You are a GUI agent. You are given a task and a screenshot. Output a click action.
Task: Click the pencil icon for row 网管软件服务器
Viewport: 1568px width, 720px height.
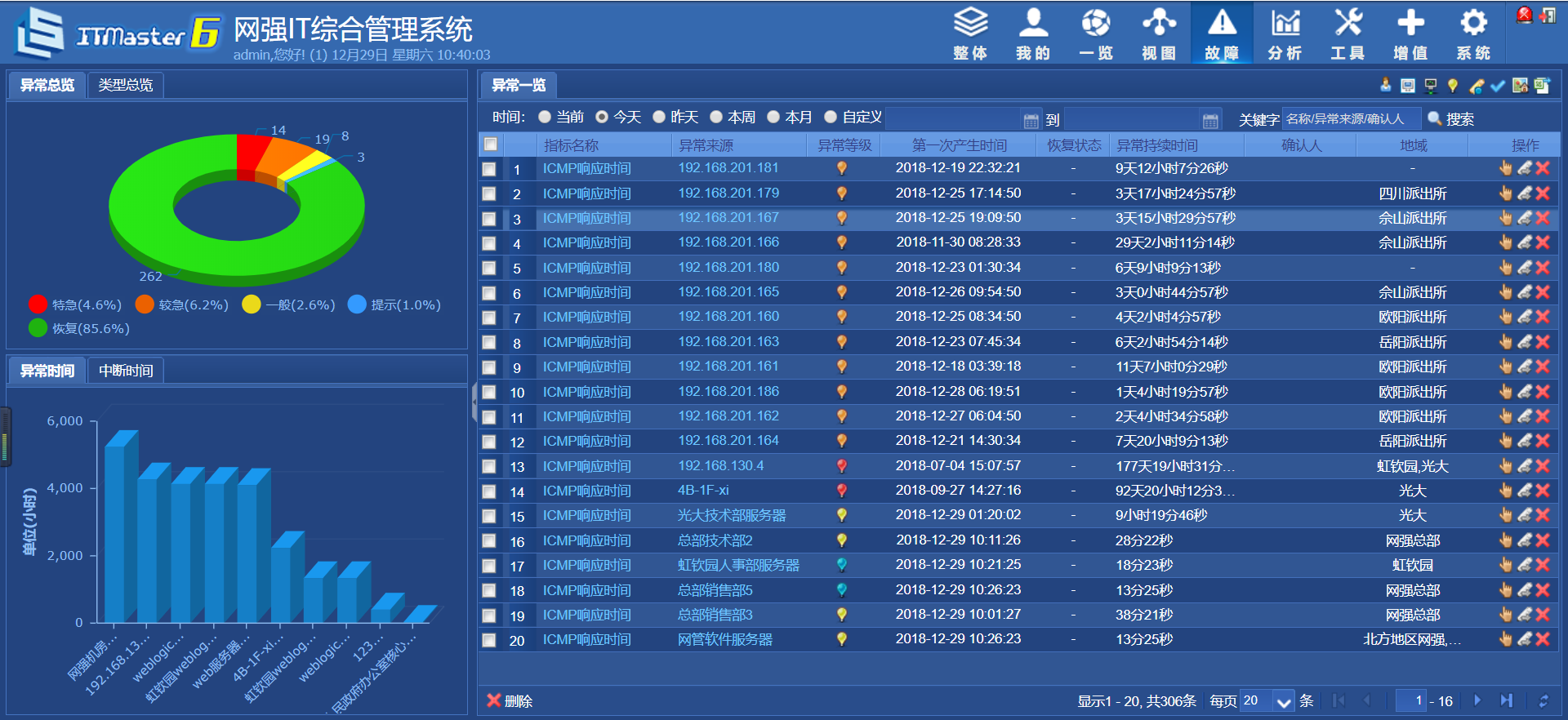coord(1524,639)
